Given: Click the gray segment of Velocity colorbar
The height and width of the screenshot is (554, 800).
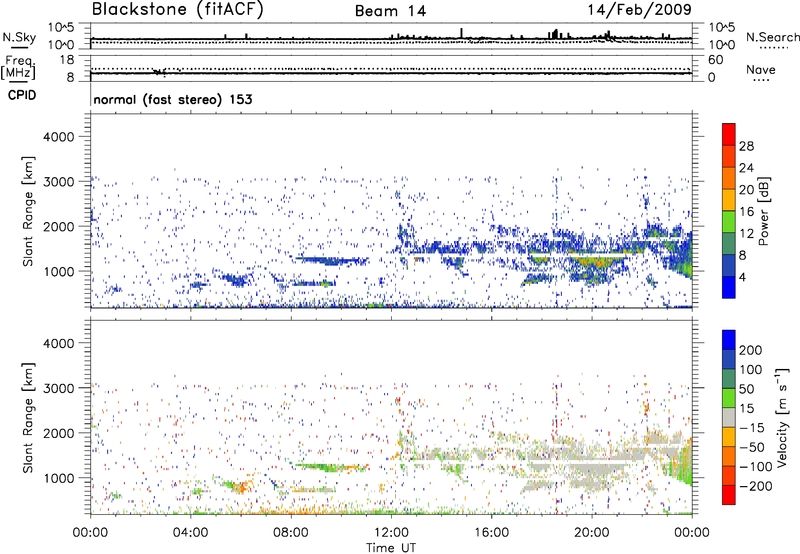Looking at the screenshot, I should [x=729, y=417].
